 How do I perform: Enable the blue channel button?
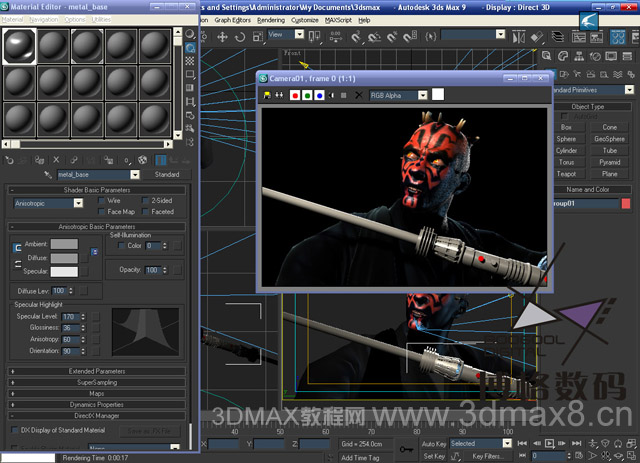click(318, 95)
